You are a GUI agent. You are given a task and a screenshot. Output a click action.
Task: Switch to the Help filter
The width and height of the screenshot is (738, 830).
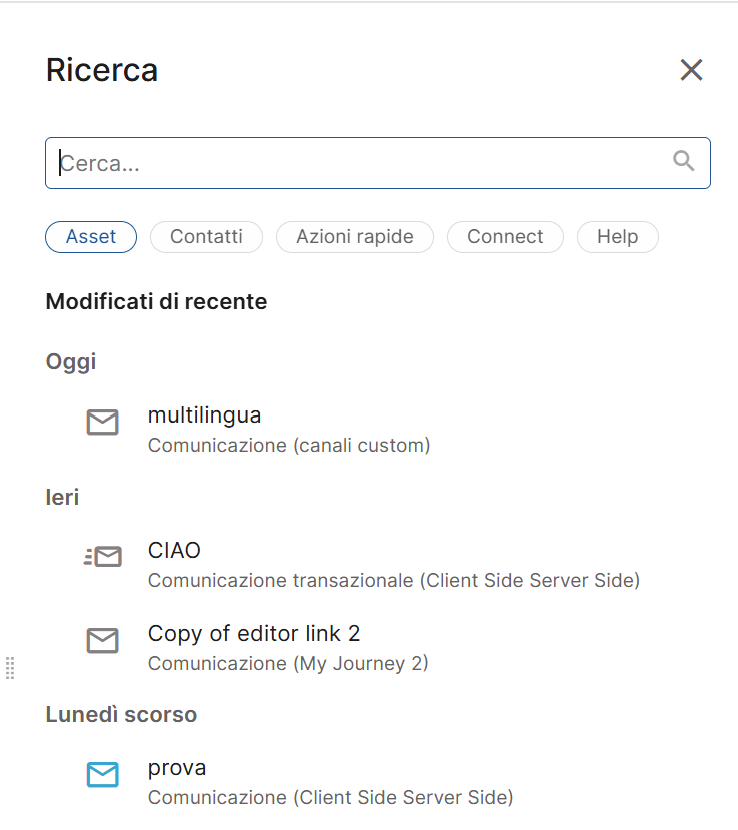pyautogui.click(x=617, y=237)
